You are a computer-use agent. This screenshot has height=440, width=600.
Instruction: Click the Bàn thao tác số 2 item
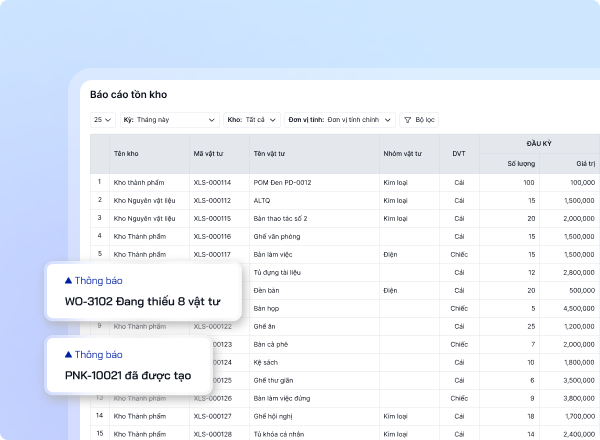coord(280,218)
